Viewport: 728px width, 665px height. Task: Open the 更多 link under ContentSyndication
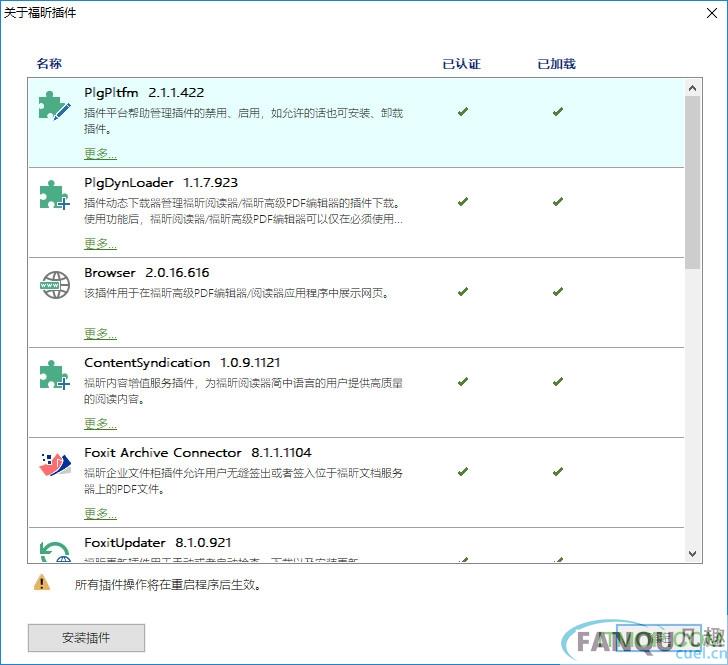pyautogui.click(x=100, y=424)
